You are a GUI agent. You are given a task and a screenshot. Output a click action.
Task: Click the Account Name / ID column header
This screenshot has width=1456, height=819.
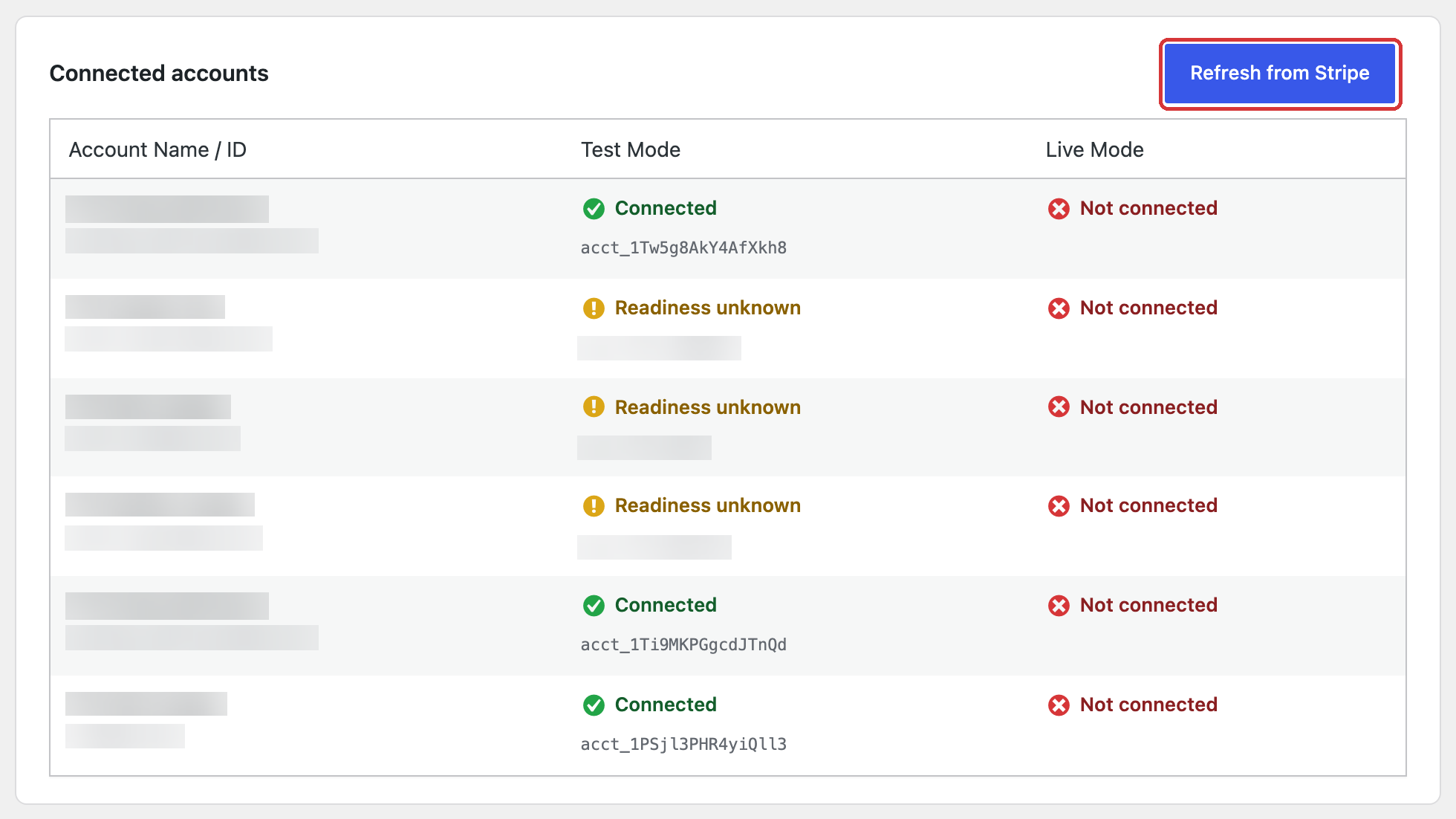[157, 150]
